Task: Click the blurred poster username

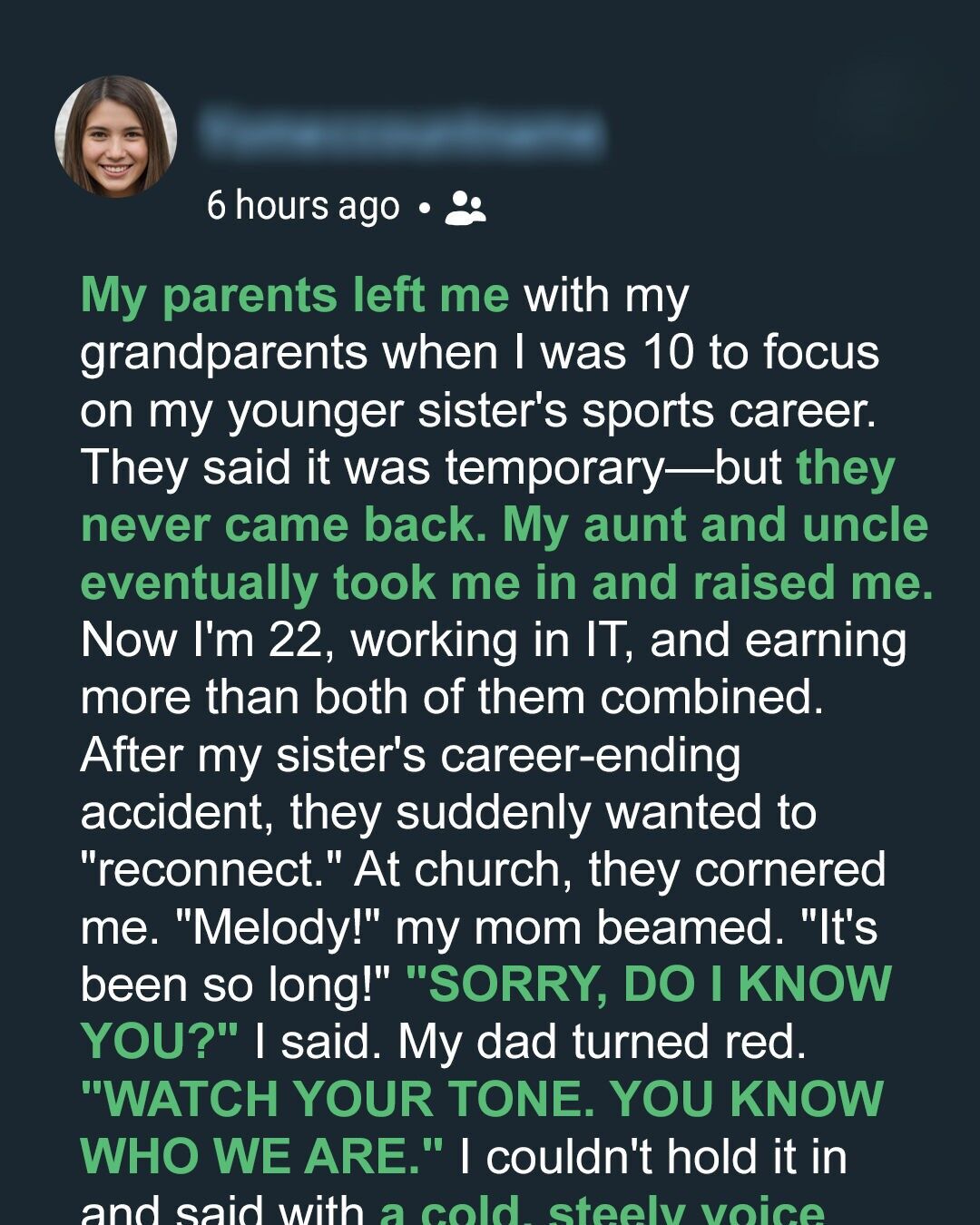Action: (401, 134)
